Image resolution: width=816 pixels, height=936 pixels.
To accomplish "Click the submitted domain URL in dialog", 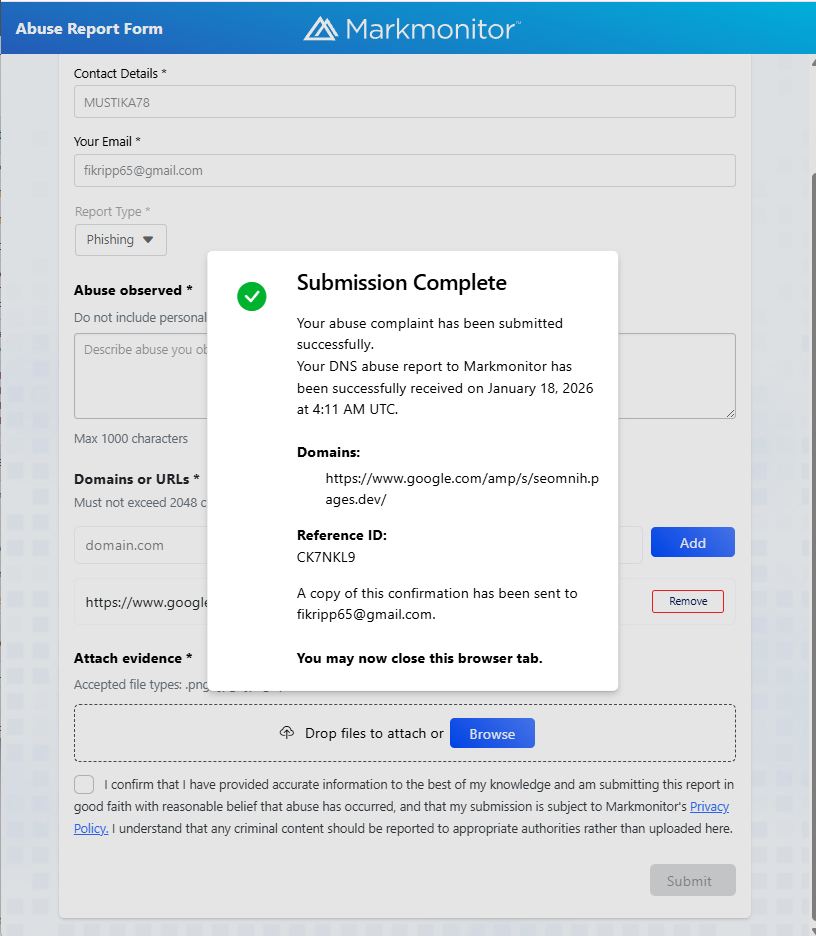I will click(448, 488).
